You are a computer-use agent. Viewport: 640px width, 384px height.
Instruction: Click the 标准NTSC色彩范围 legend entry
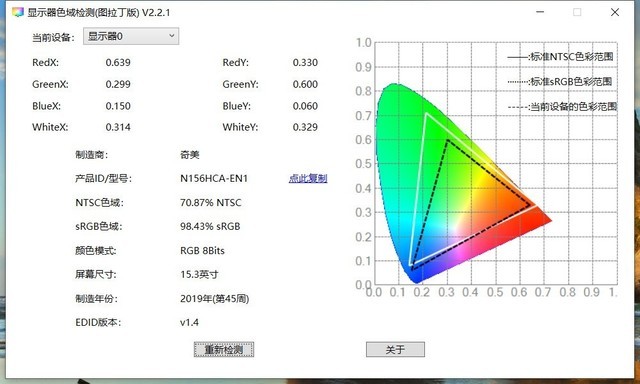560,57
